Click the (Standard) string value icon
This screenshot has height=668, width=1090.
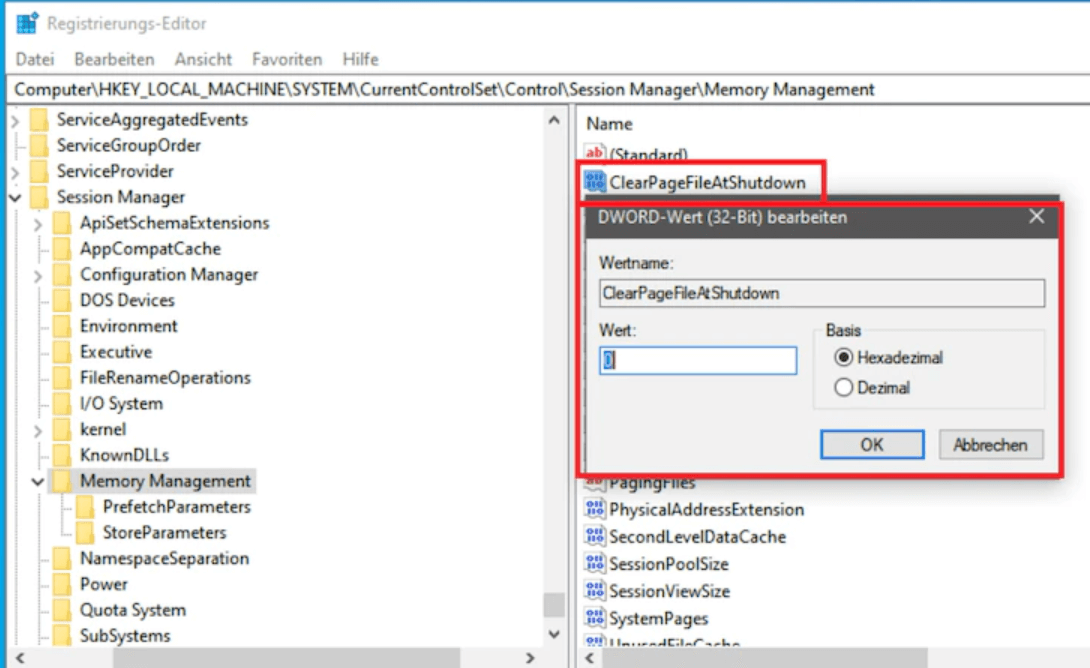(x=595, y=154)
